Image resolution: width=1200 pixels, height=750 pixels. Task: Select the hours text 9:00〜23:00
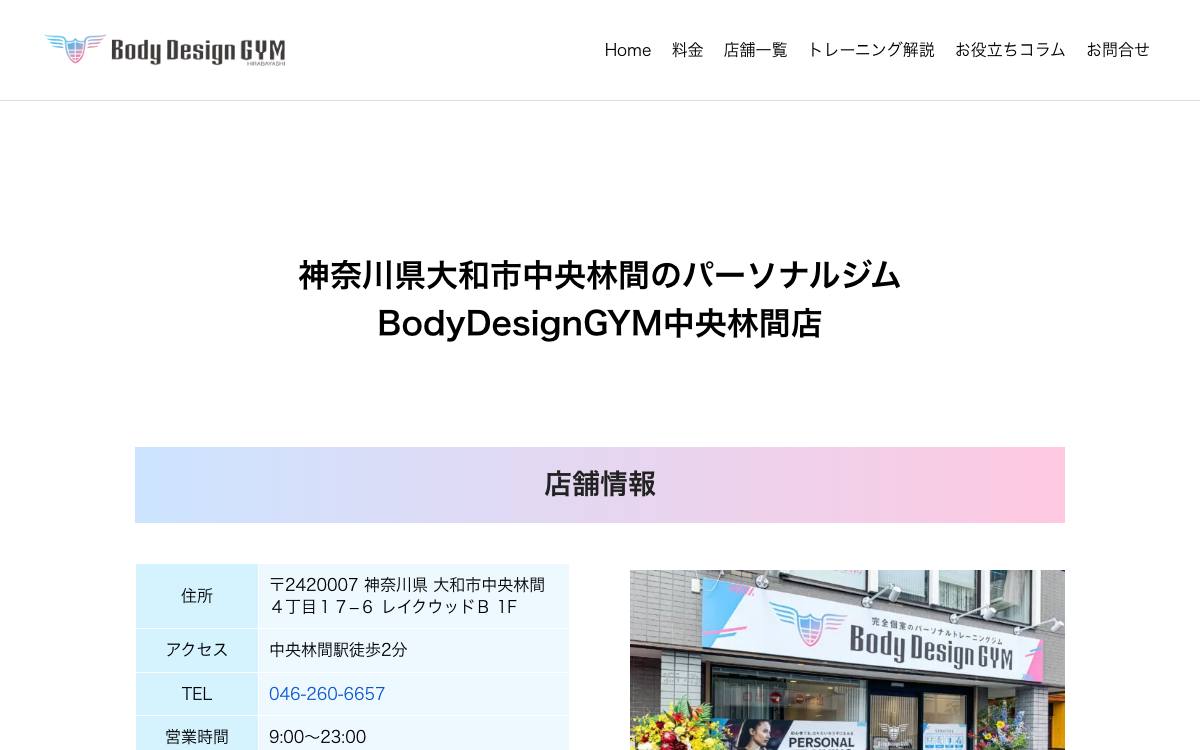click(x=318, y=737)
